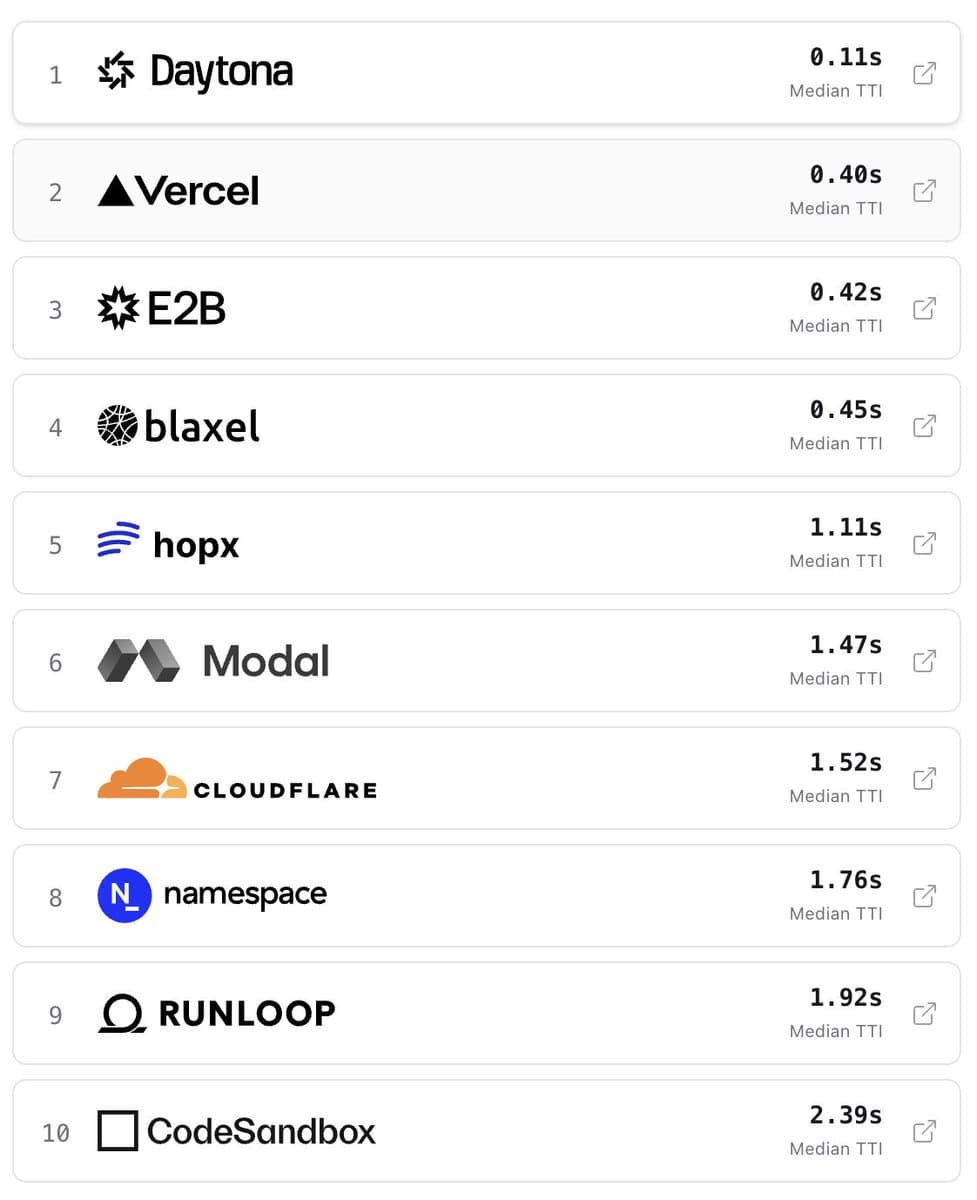977x1200 pixels.
Task: Click the blaxel globe logo
Action: pyautogui.click(x=116, y=425)
